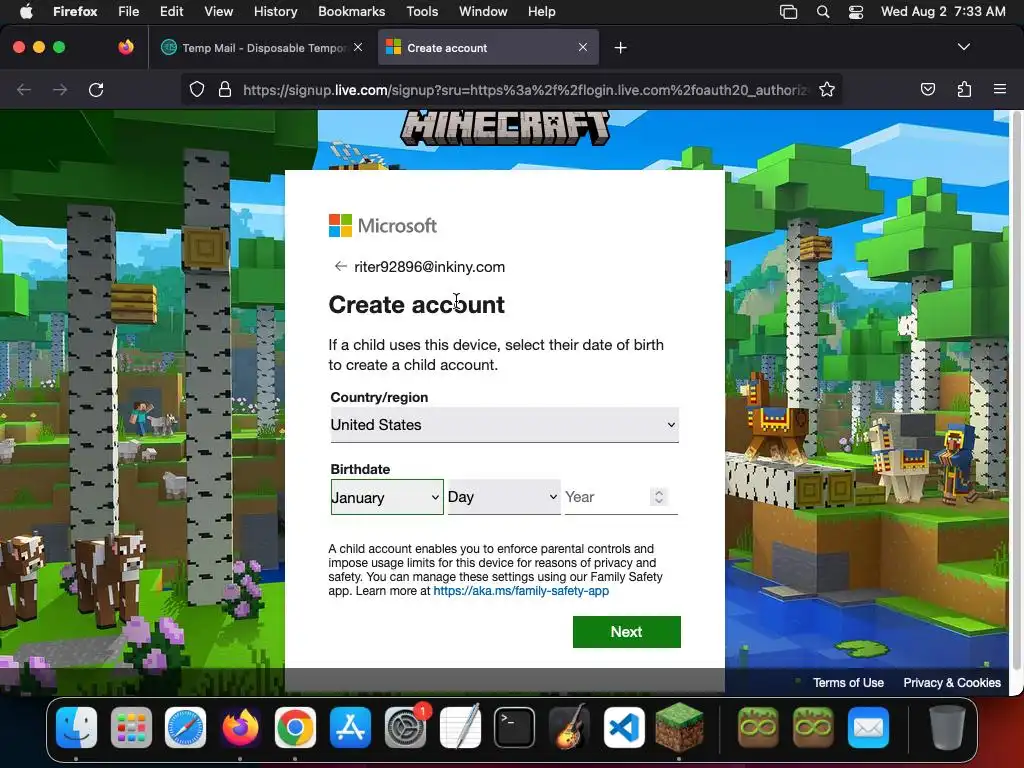Screen dimensions: 1024x768
Task: Open TextEdit from the dock
Action: 460,727
